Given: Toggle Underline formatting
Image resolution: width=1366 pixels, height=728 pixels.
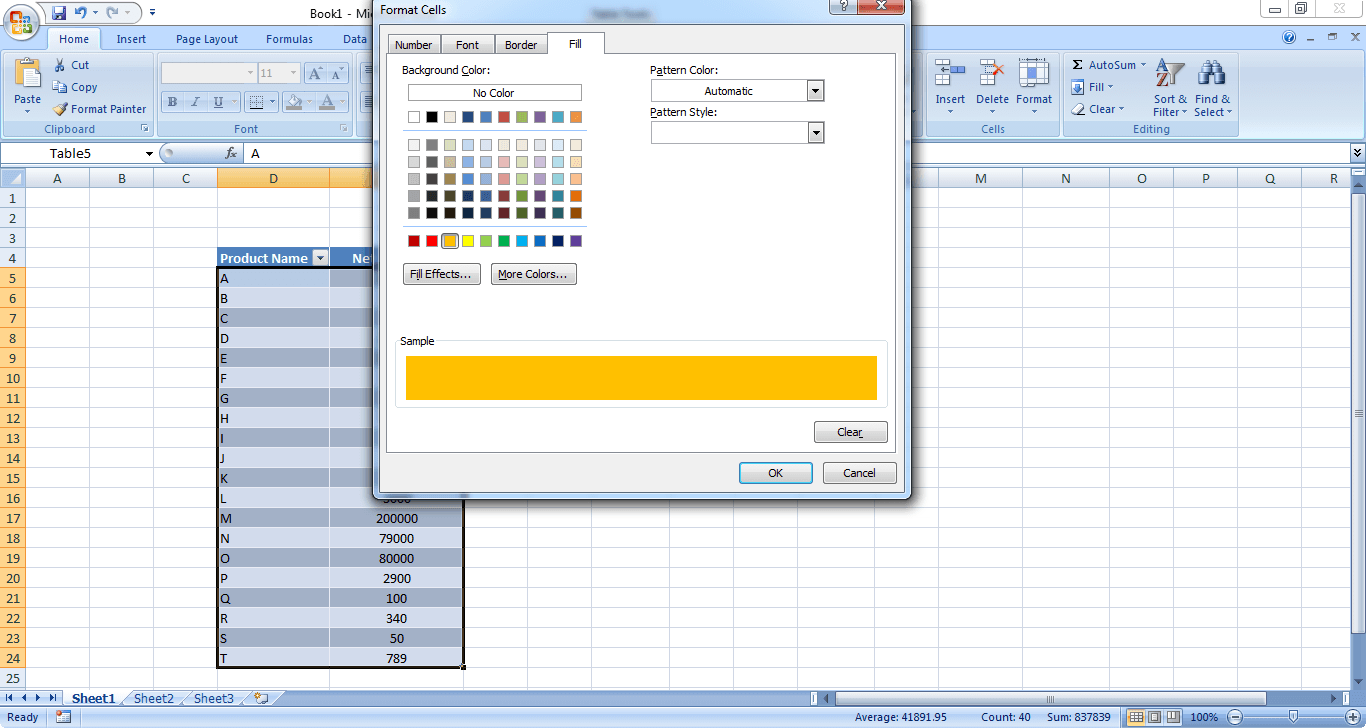Looking at the screenshot, I should [x=217, y=101].
